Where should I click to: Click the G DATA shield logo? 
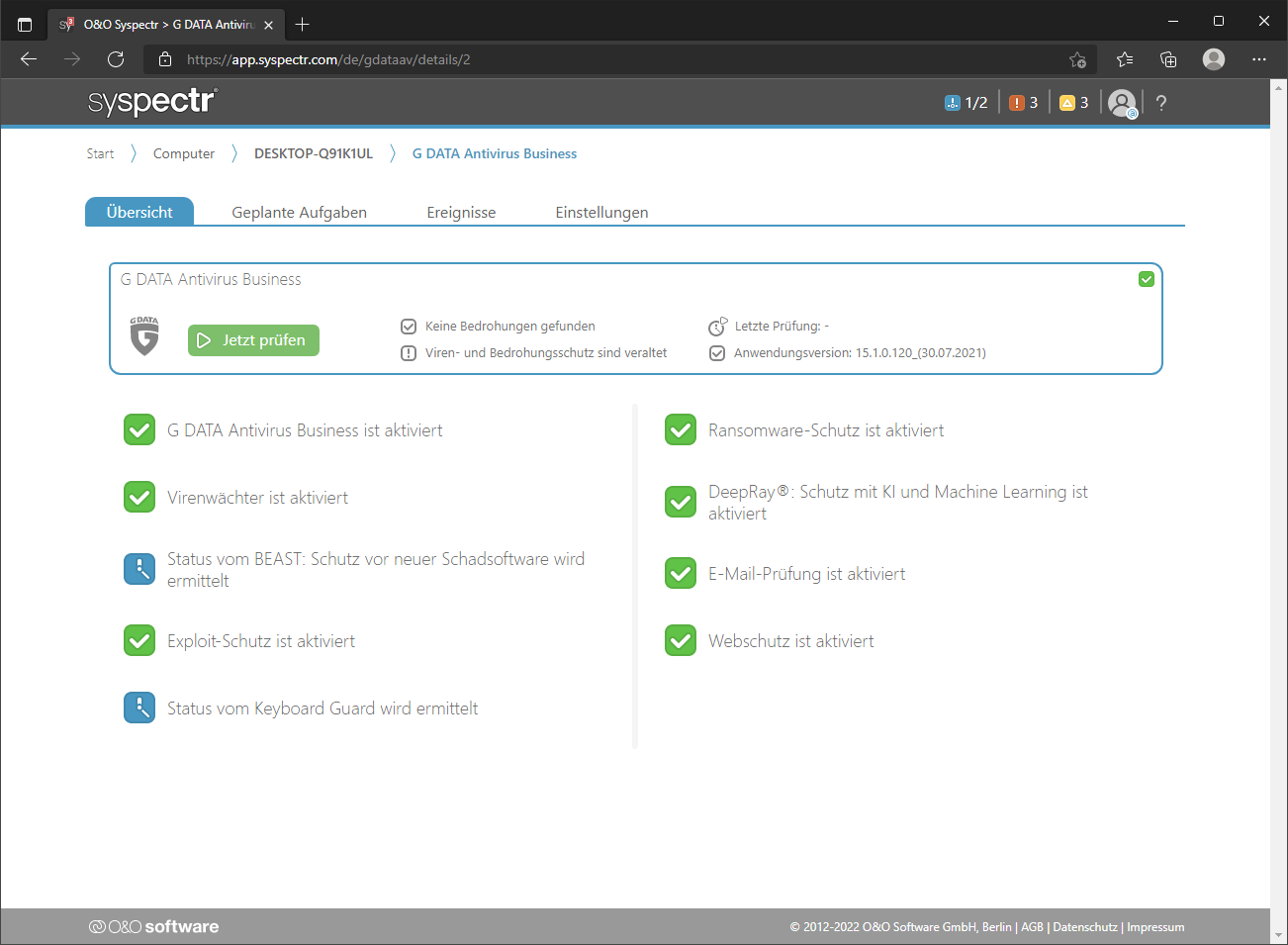[144, 335]
